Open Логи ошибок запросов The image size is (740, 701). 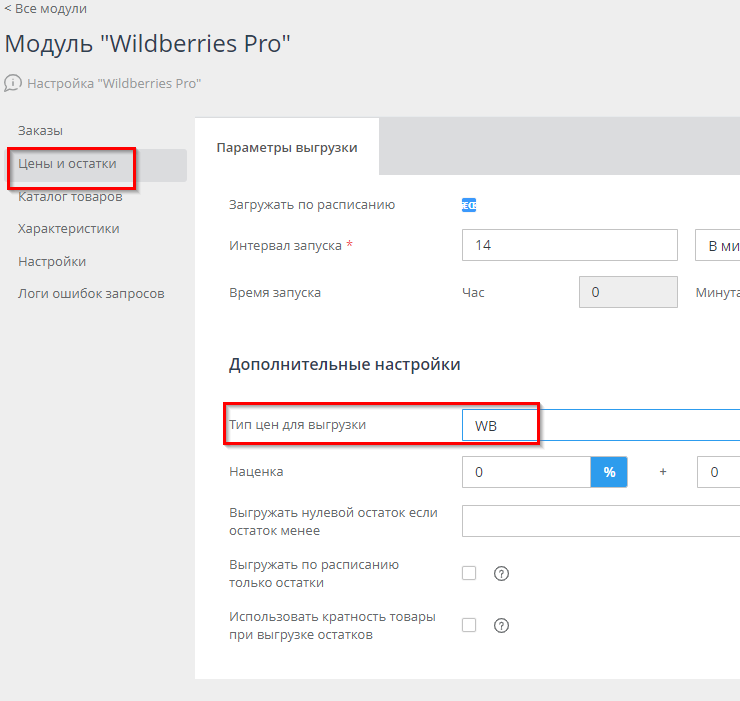[91, 294]
